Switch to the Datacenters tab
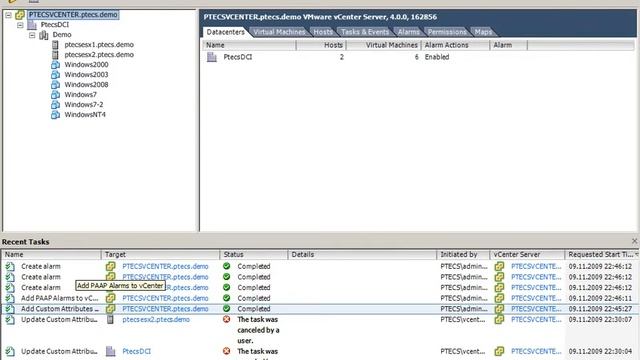Image resolution: width=640 pixels, height=360 pixels. tap(225, 32)
